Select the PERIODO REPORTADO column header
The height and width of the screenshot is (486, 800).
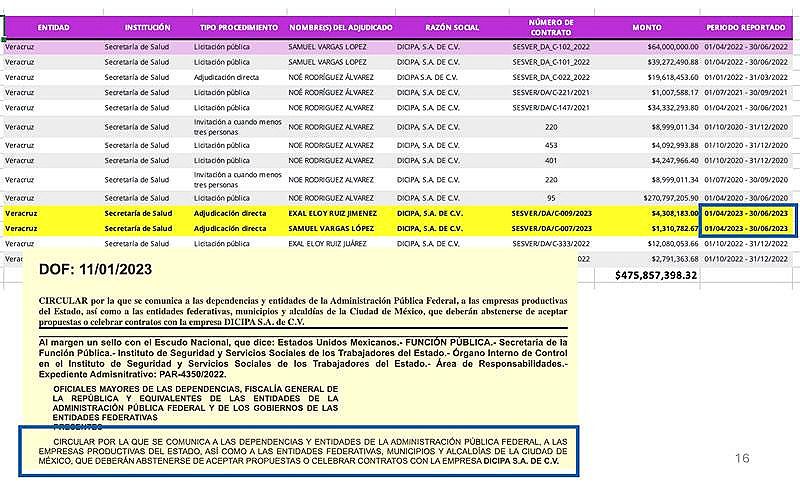(x=746, y=27)
